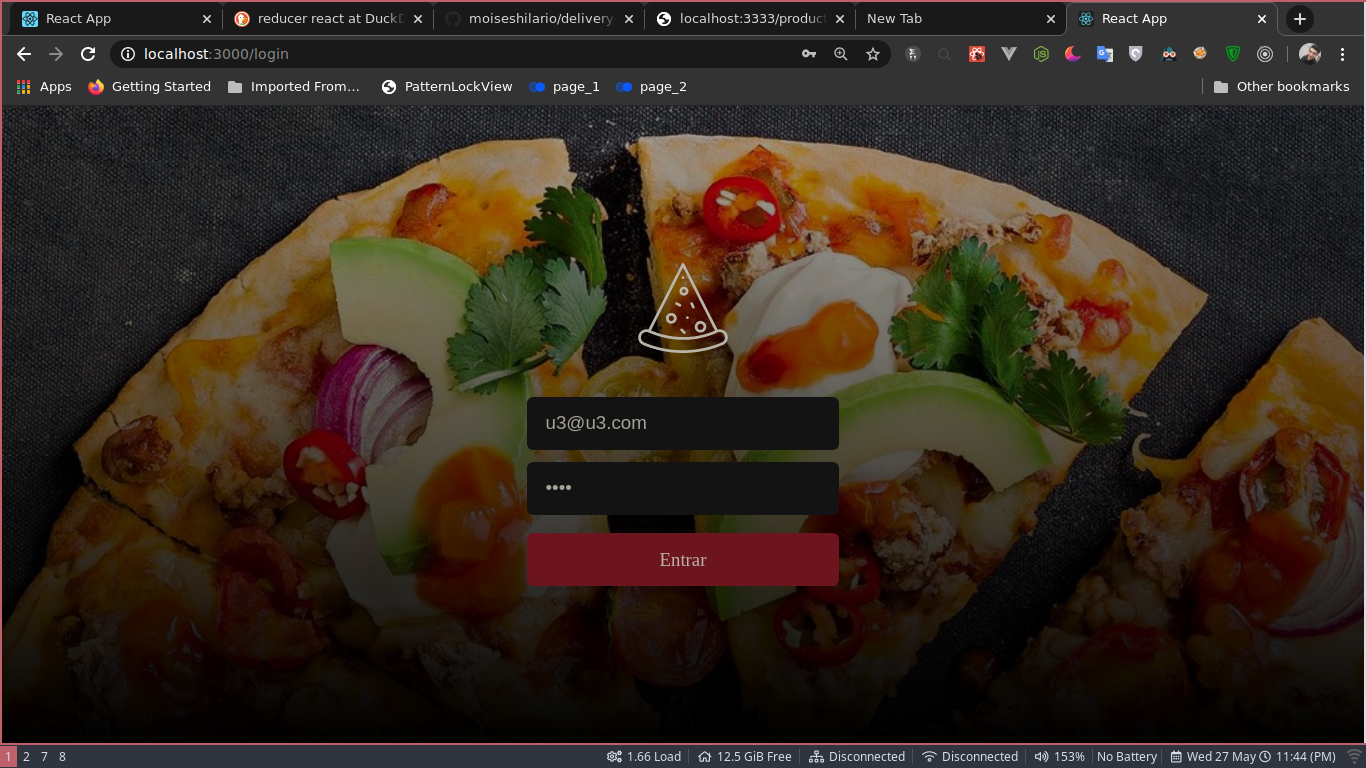1366x768 pixels.
Task: Click the active workspace 1 indicator
Action: (8, 757)
